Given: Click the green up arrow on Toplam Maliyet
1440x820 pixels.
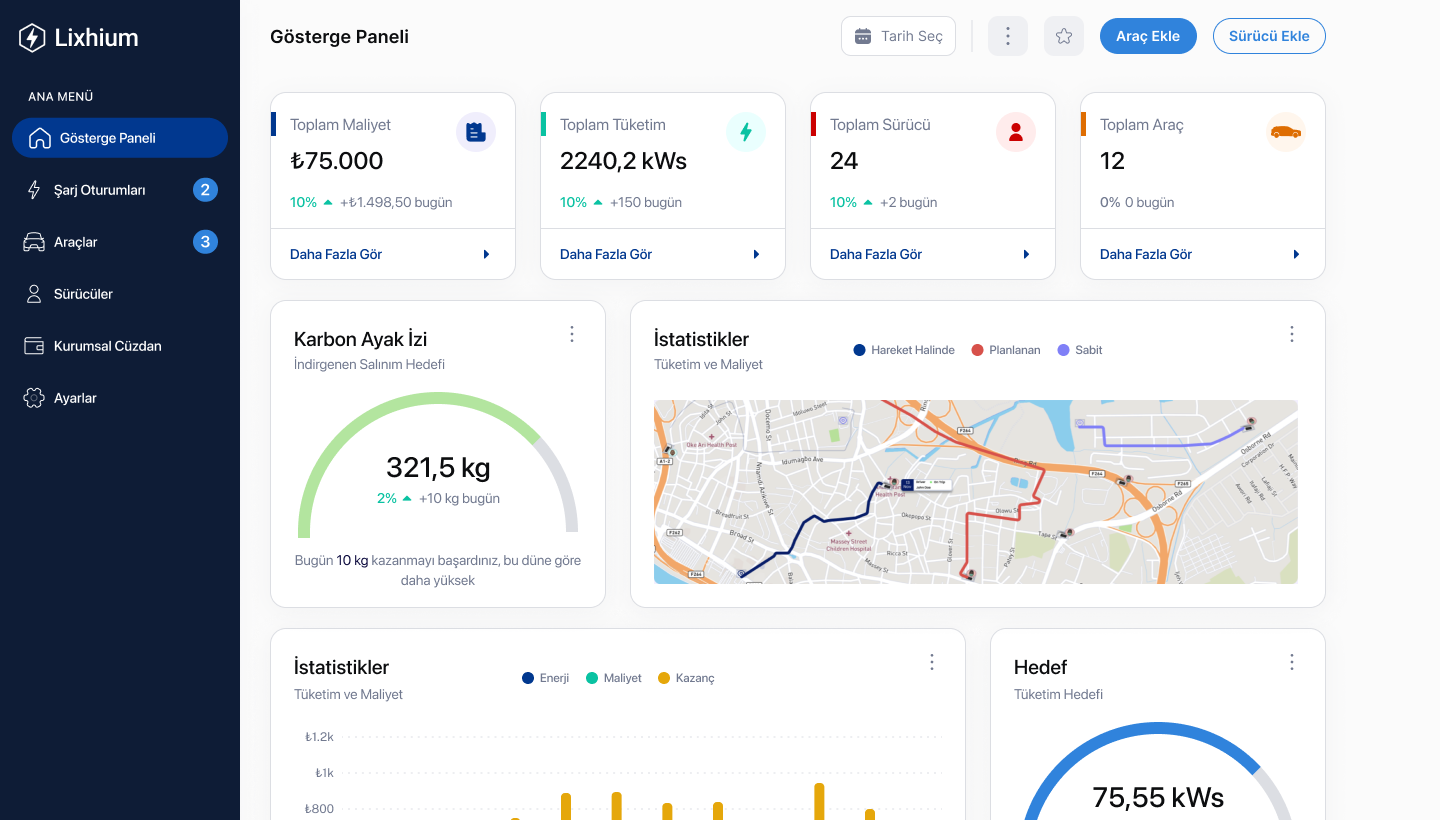Looking at the screenshot, I should pyautogui.click(x=327, y=203).
